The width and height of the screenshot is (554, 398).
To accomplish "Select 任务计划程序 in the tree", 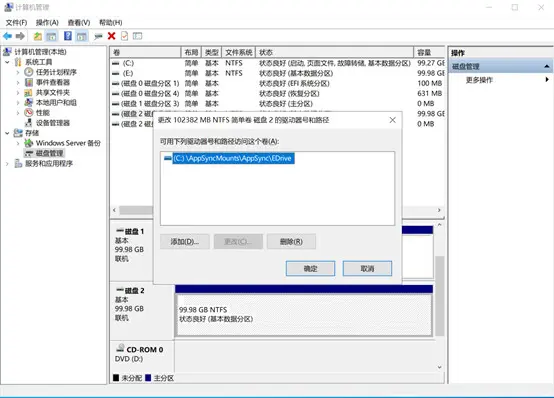I will point(56,72).
